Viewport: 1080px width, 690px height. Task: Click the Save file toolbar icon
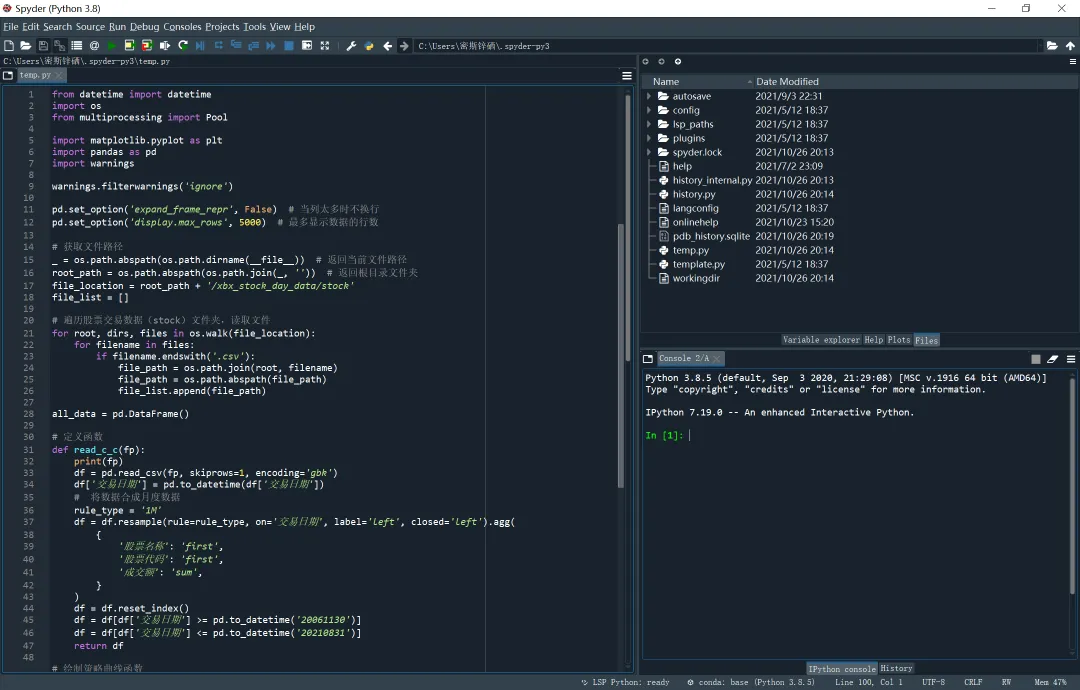click(x=43, y=46)
